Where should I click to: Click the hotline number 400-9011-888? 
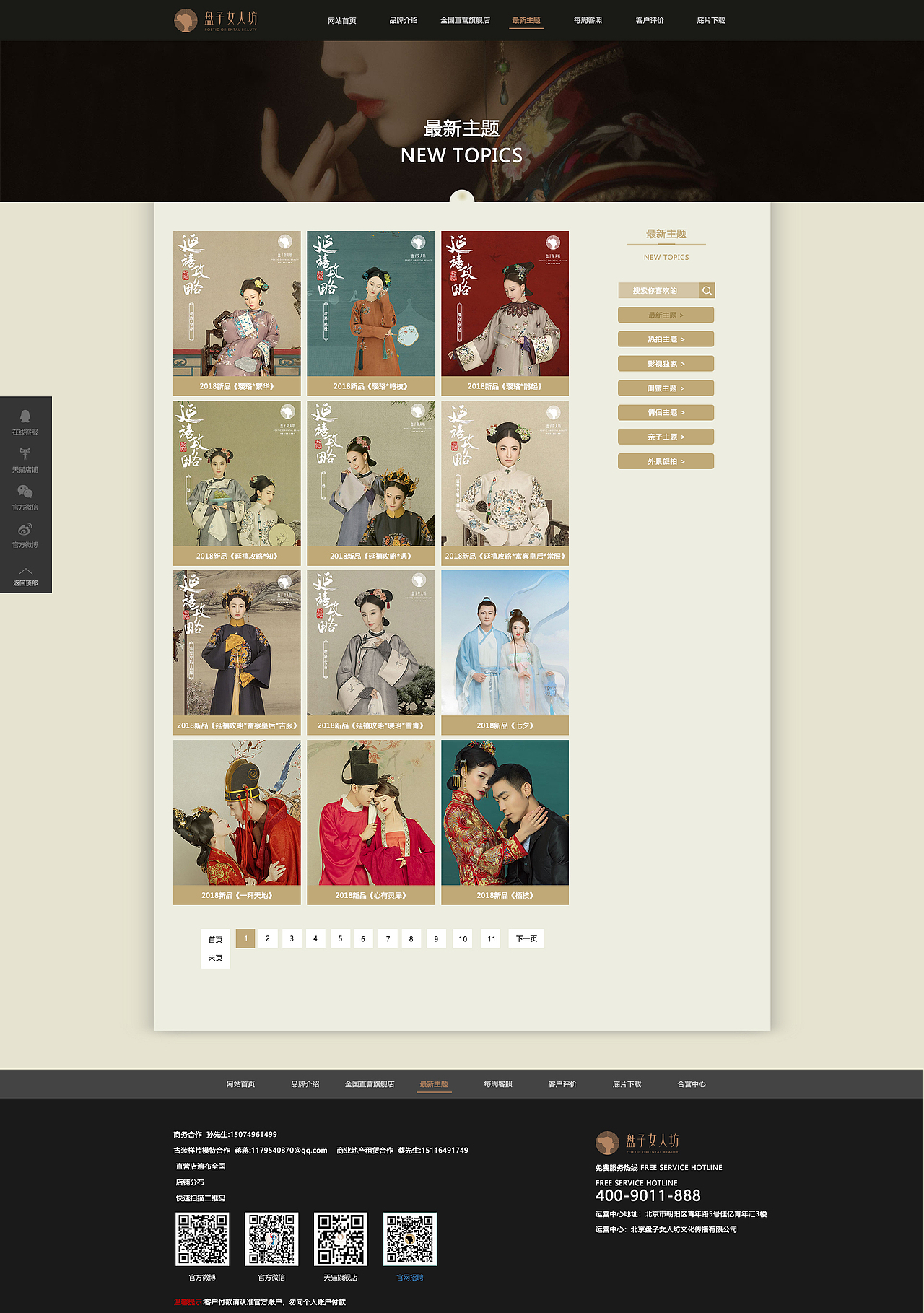648,1195
